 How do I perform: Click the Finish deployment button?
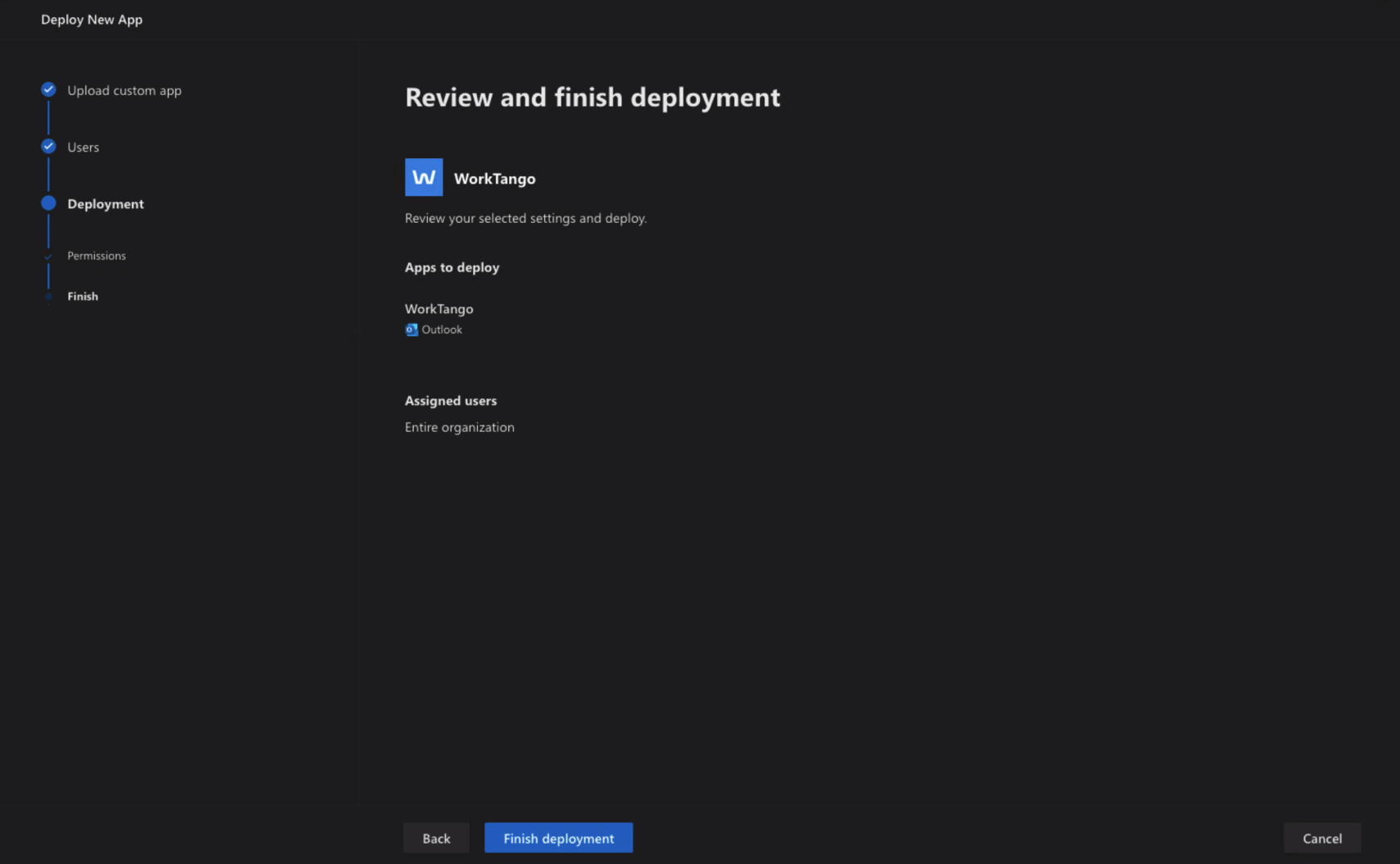(558, 838)
